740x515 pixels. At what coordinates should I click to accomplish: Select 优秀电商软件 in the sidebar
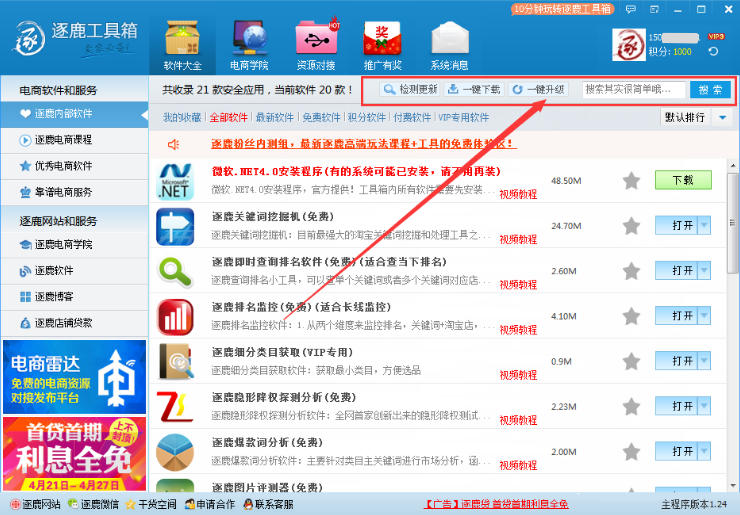click(75, 166)
